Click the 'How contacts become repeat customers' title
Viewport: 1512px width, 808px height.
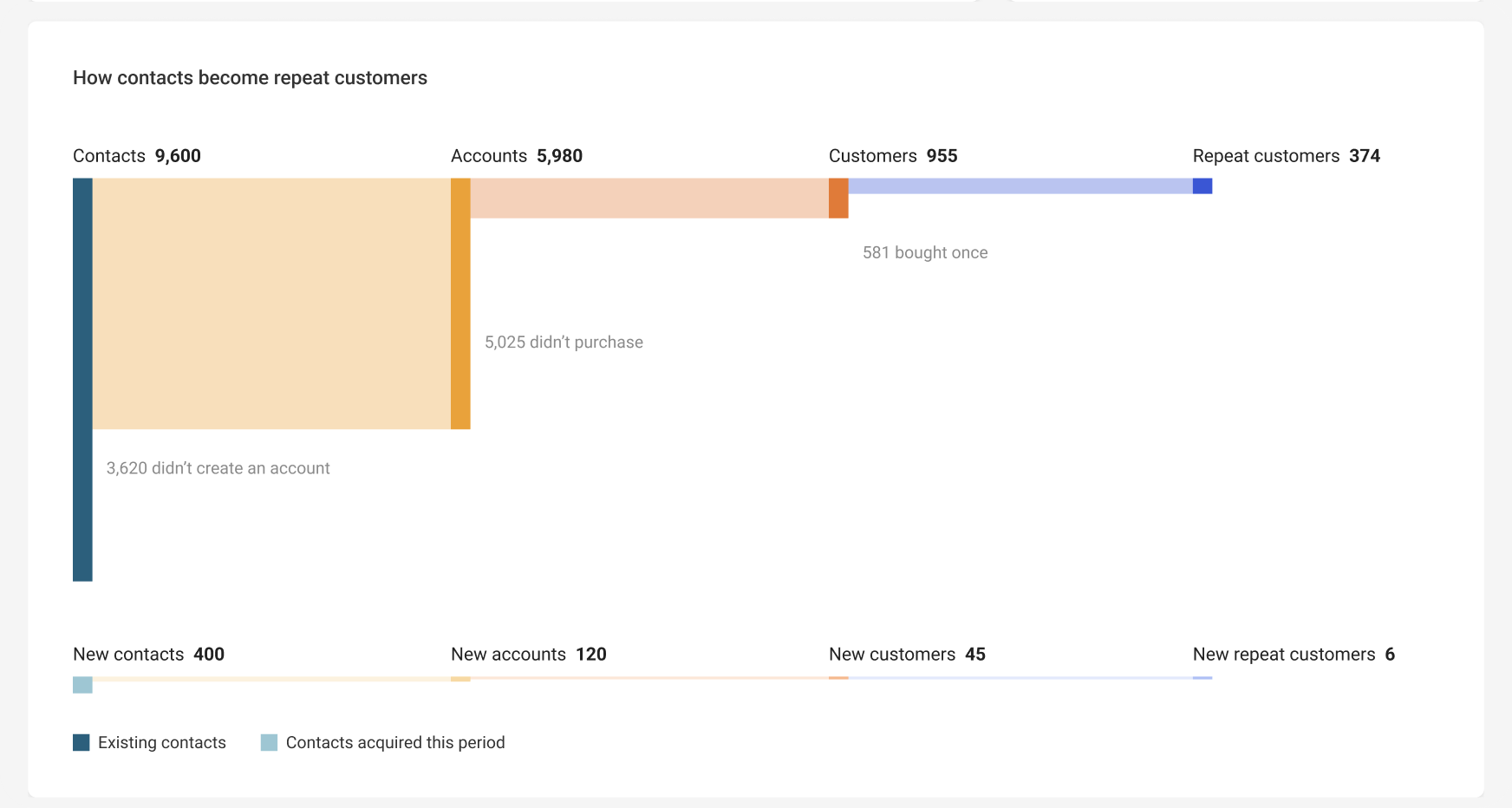click(250, 78)
